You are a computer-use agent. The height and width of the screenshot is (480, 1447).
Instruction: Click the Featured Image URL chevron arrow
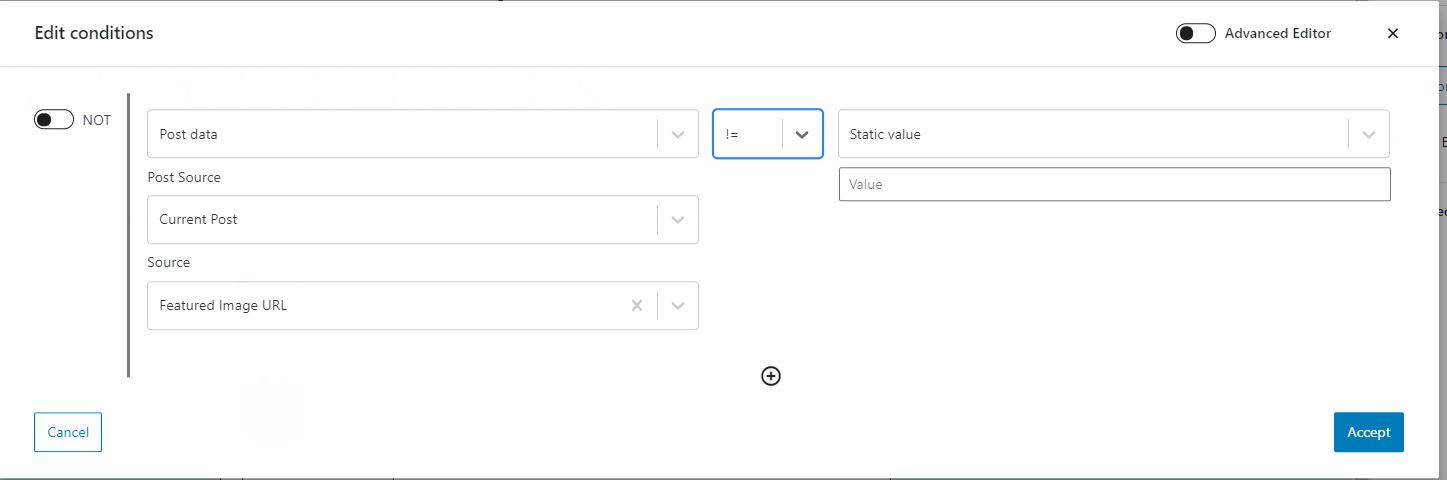pos(678,306)
